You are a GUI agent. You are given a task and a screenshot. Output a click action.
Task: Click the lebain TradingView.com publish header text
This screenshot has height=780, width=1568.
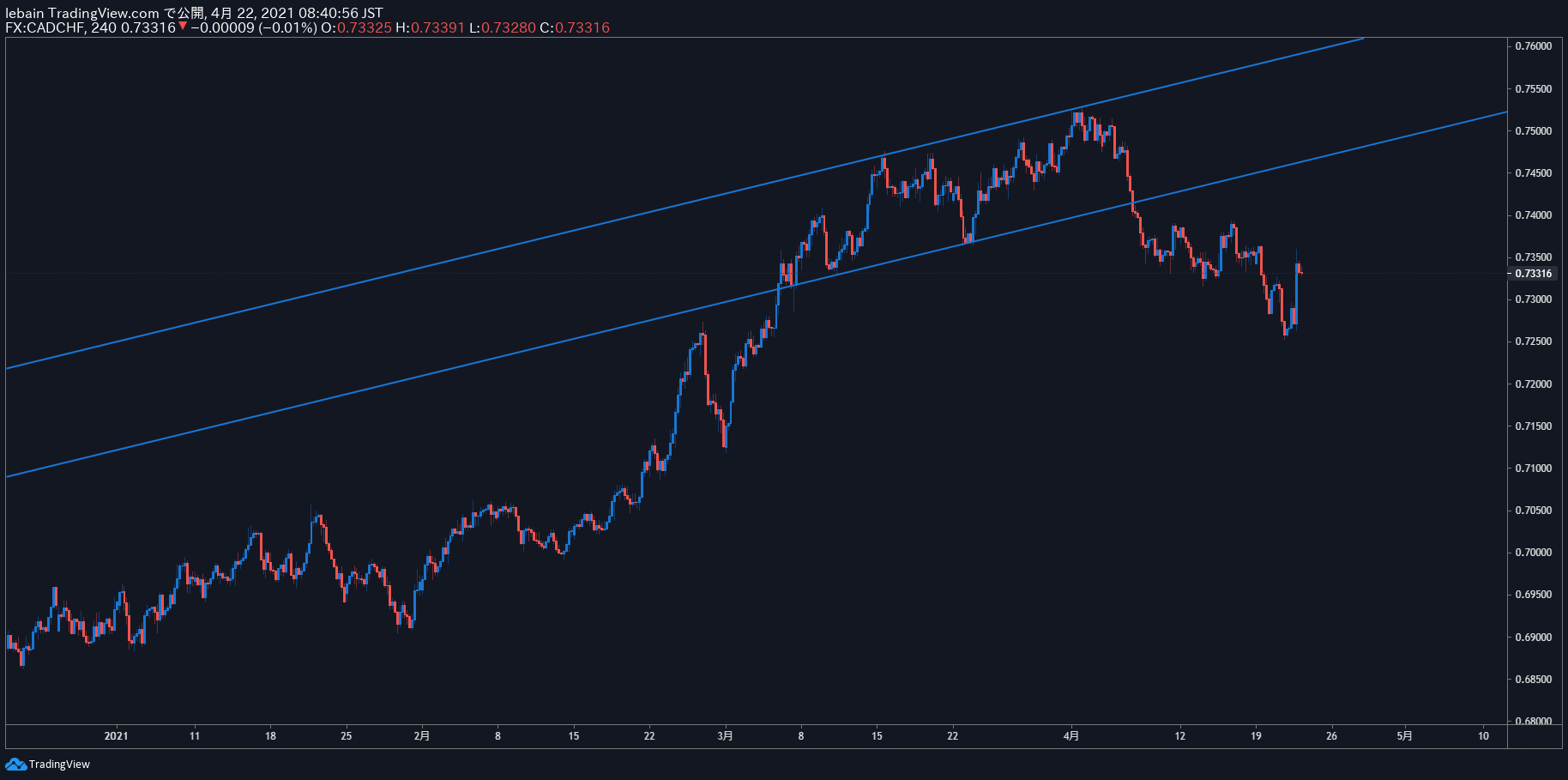(x=194, y=13)
